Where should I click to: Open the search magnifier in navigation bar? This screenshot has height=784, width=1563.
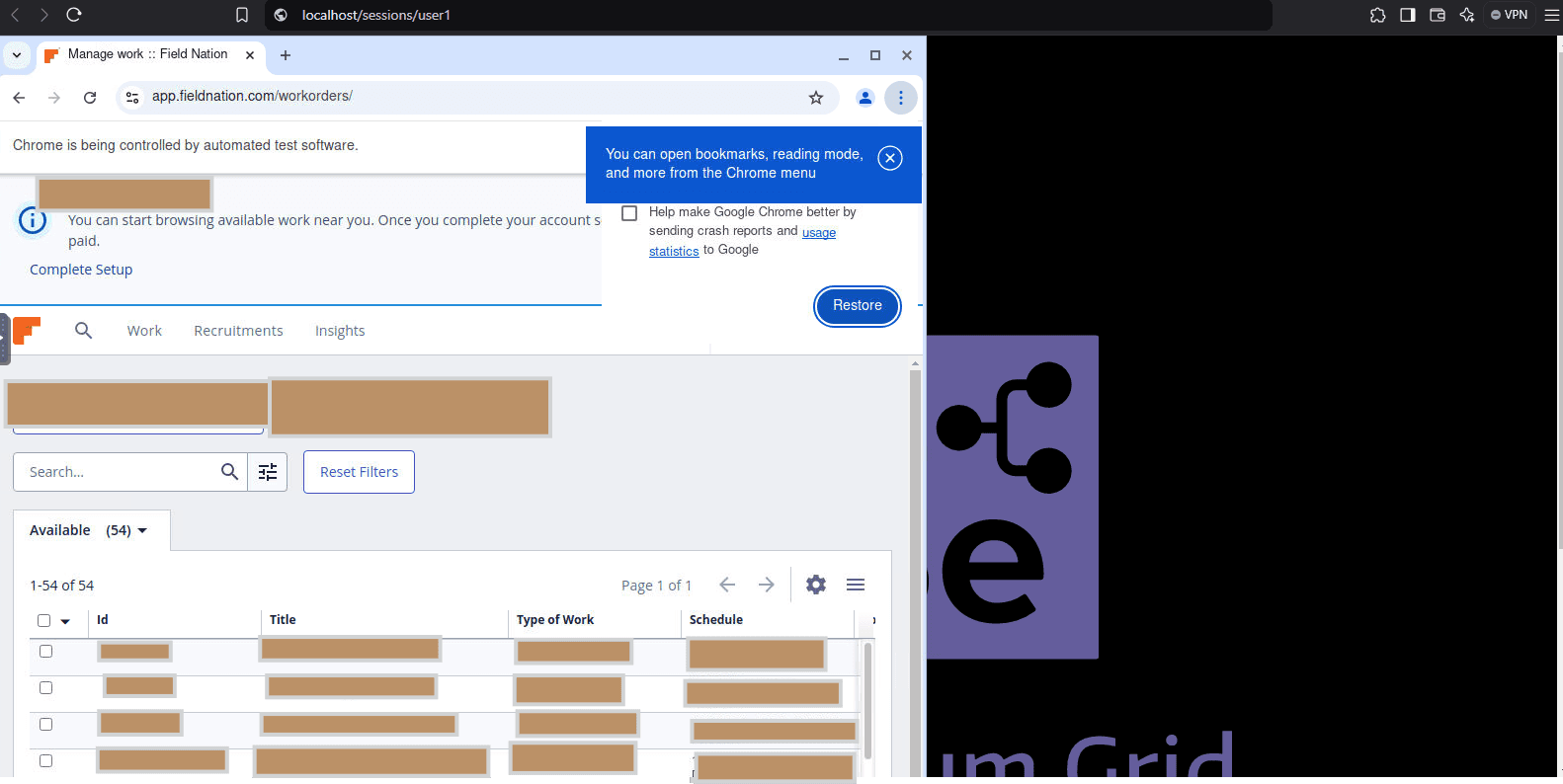pos(84,330)
